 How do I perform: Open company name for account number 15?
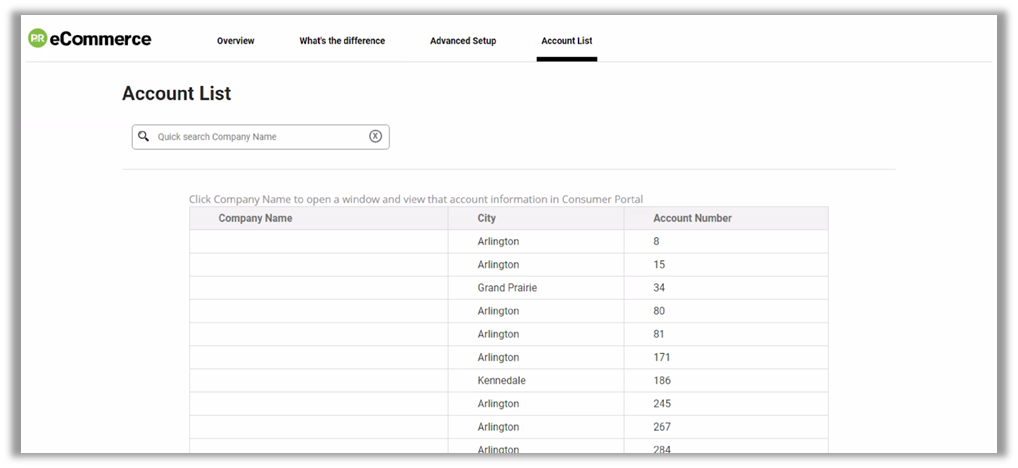(318, 265)
